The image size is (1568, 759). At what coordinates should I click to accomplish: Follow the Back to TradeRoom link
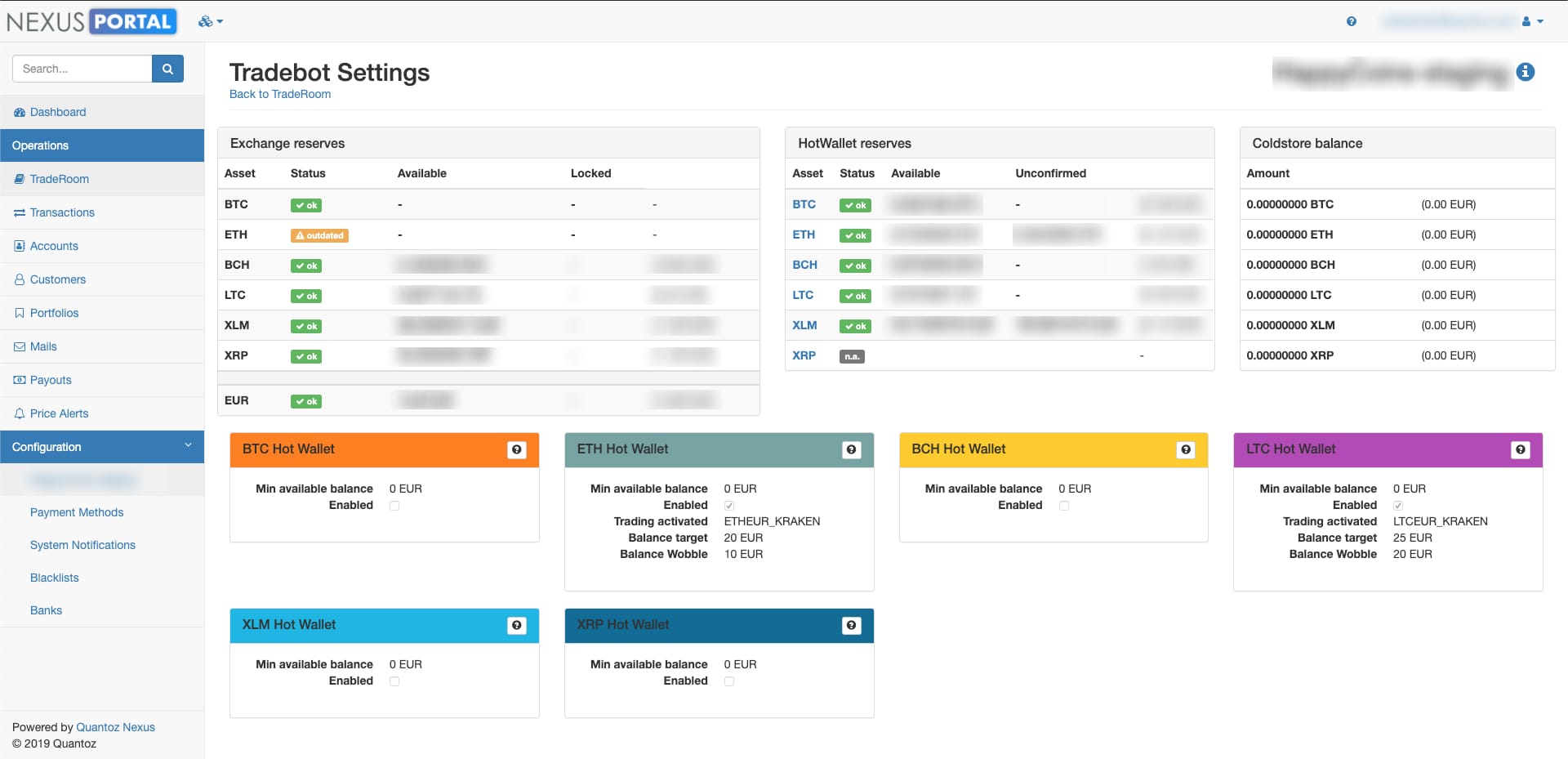279,94
